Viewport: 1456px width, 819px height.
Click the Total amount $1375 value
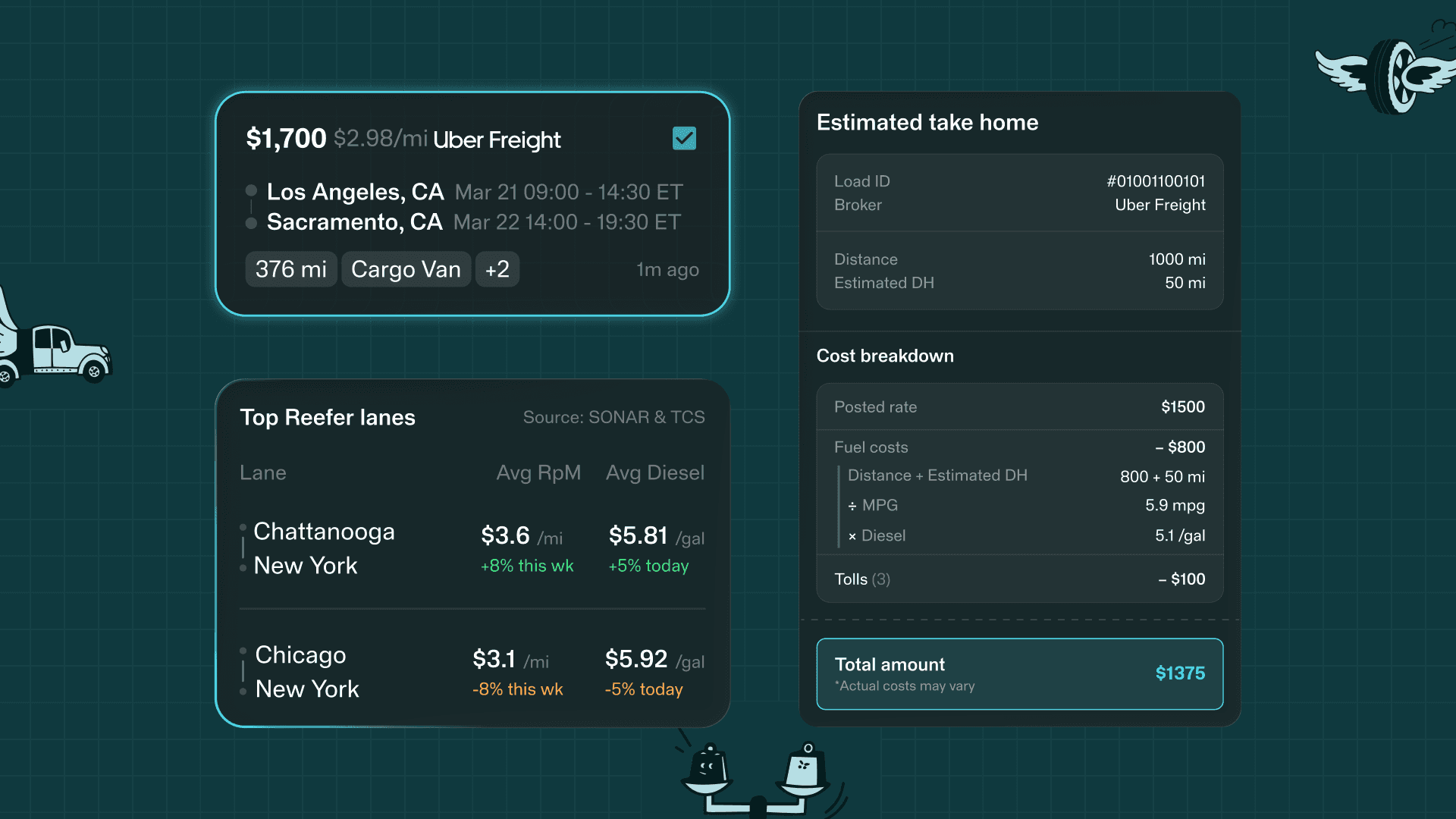click(1180, 673)
